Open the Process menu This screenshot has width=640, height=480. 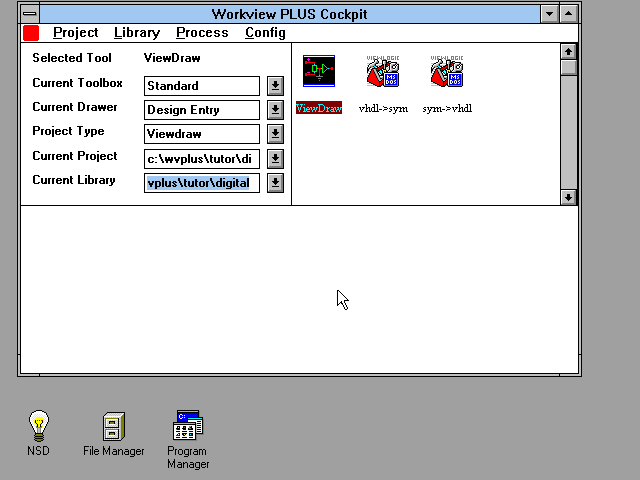point(202,33)
